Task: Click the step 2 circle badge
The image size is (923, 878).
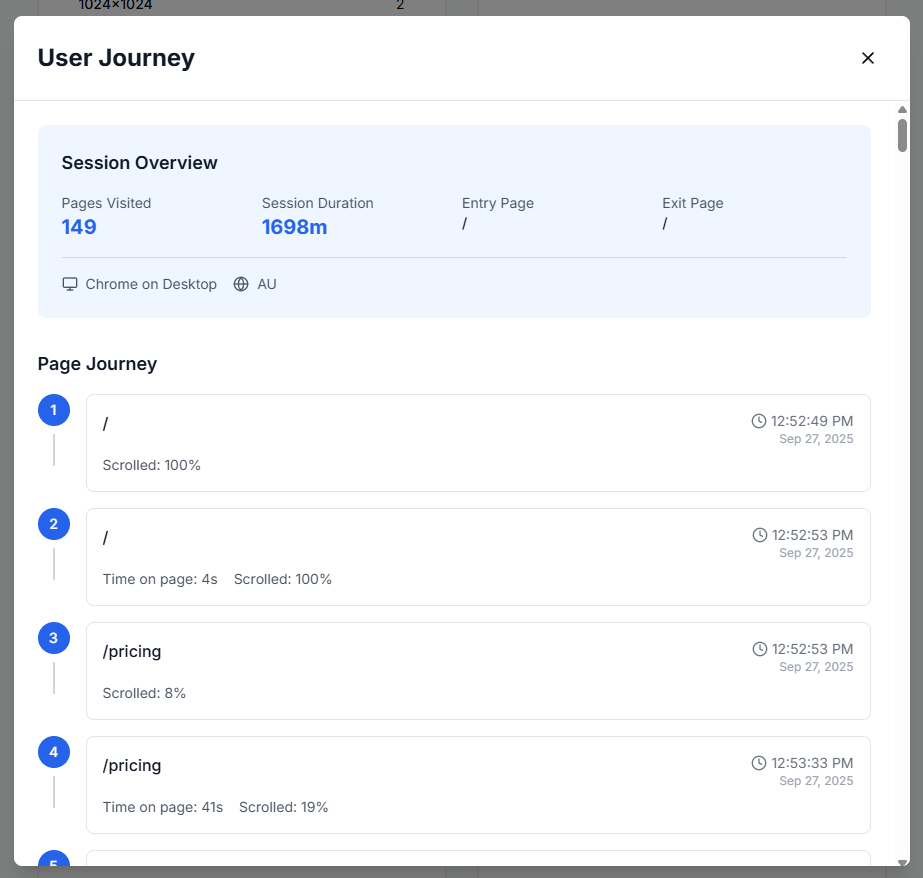Action: (53, 524)
